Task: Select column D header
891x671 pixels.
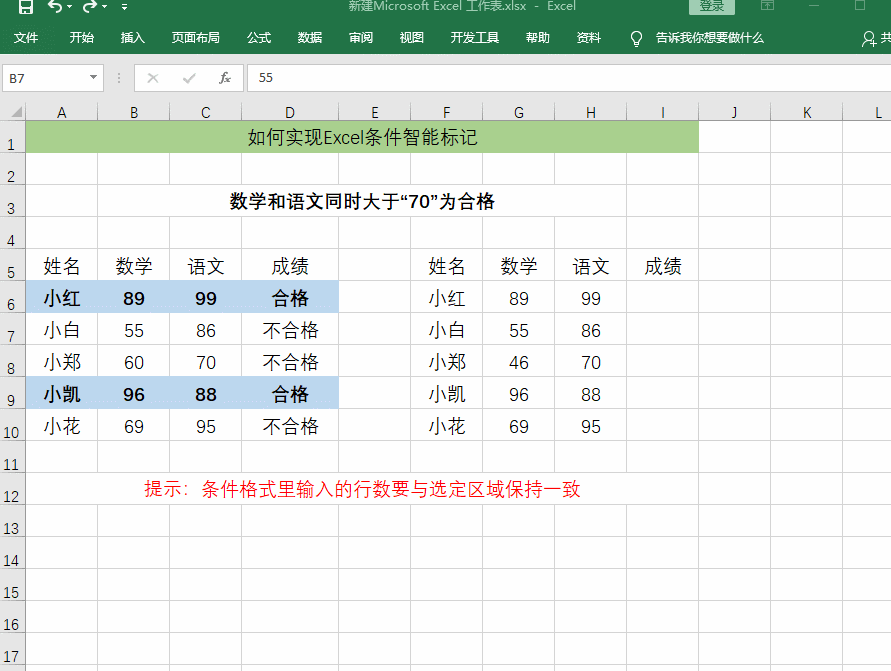Action: click(290, 112)
